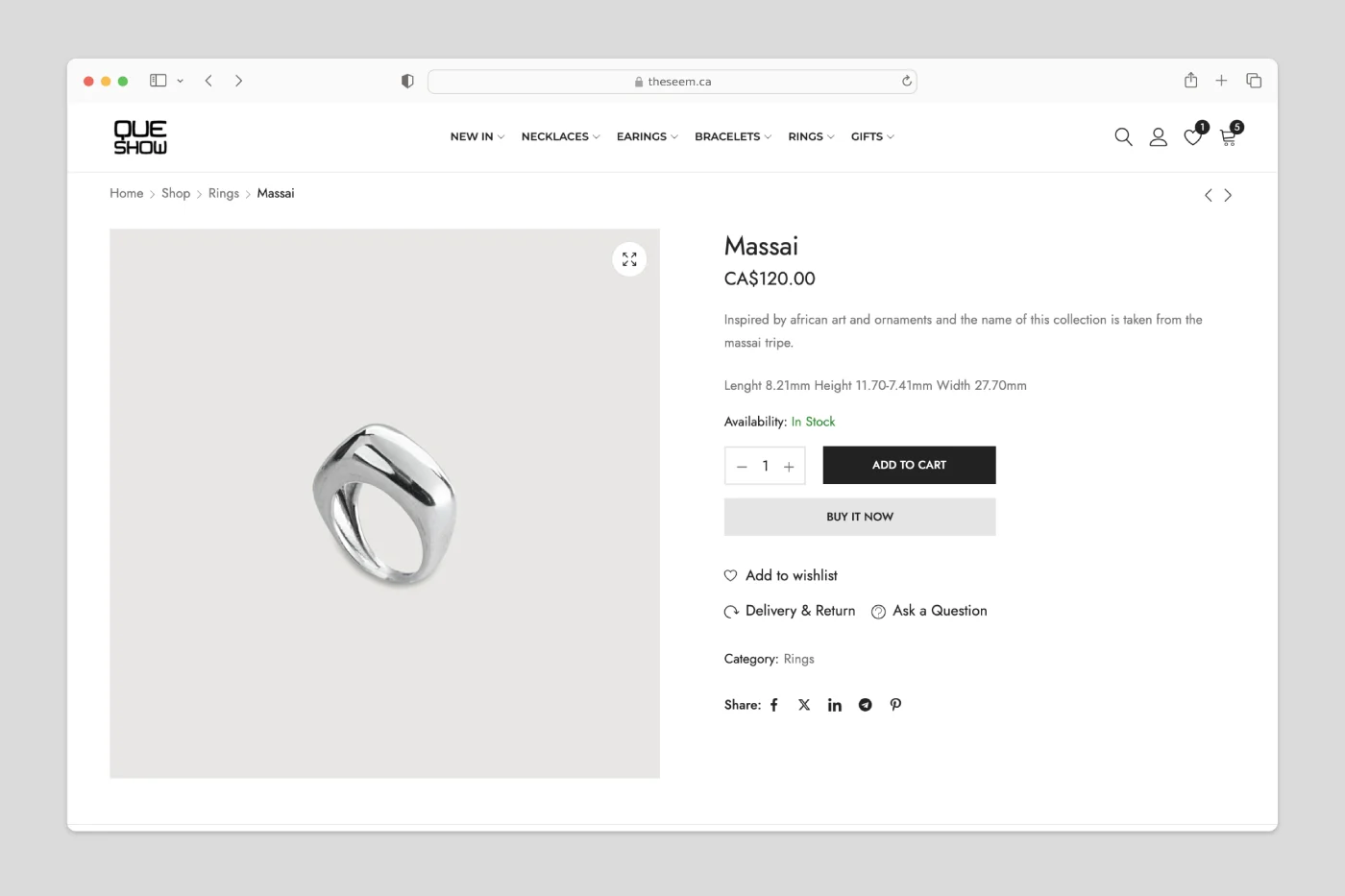Expand the Bracelets menu

point(733,136)
